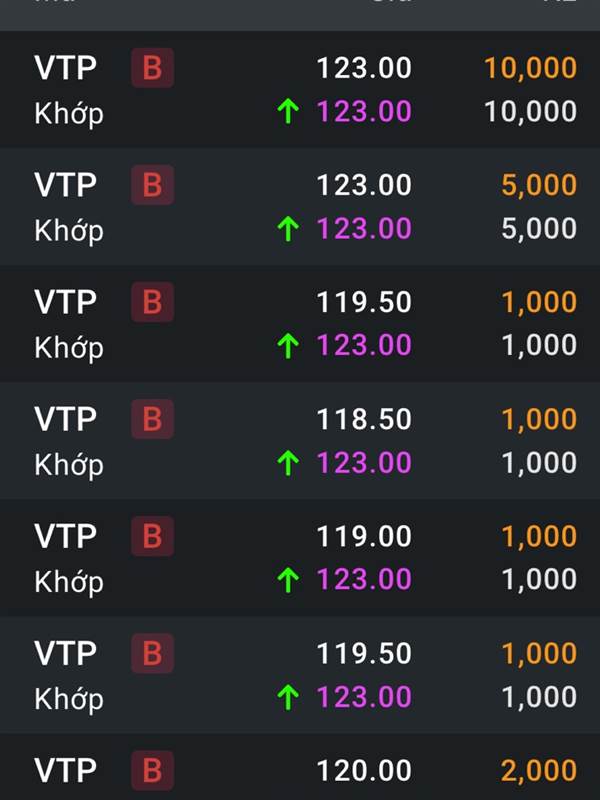Click the B badge in the 10,000-share order
Viewport: 600px width, 800px height.
click(x=153, y=68)
